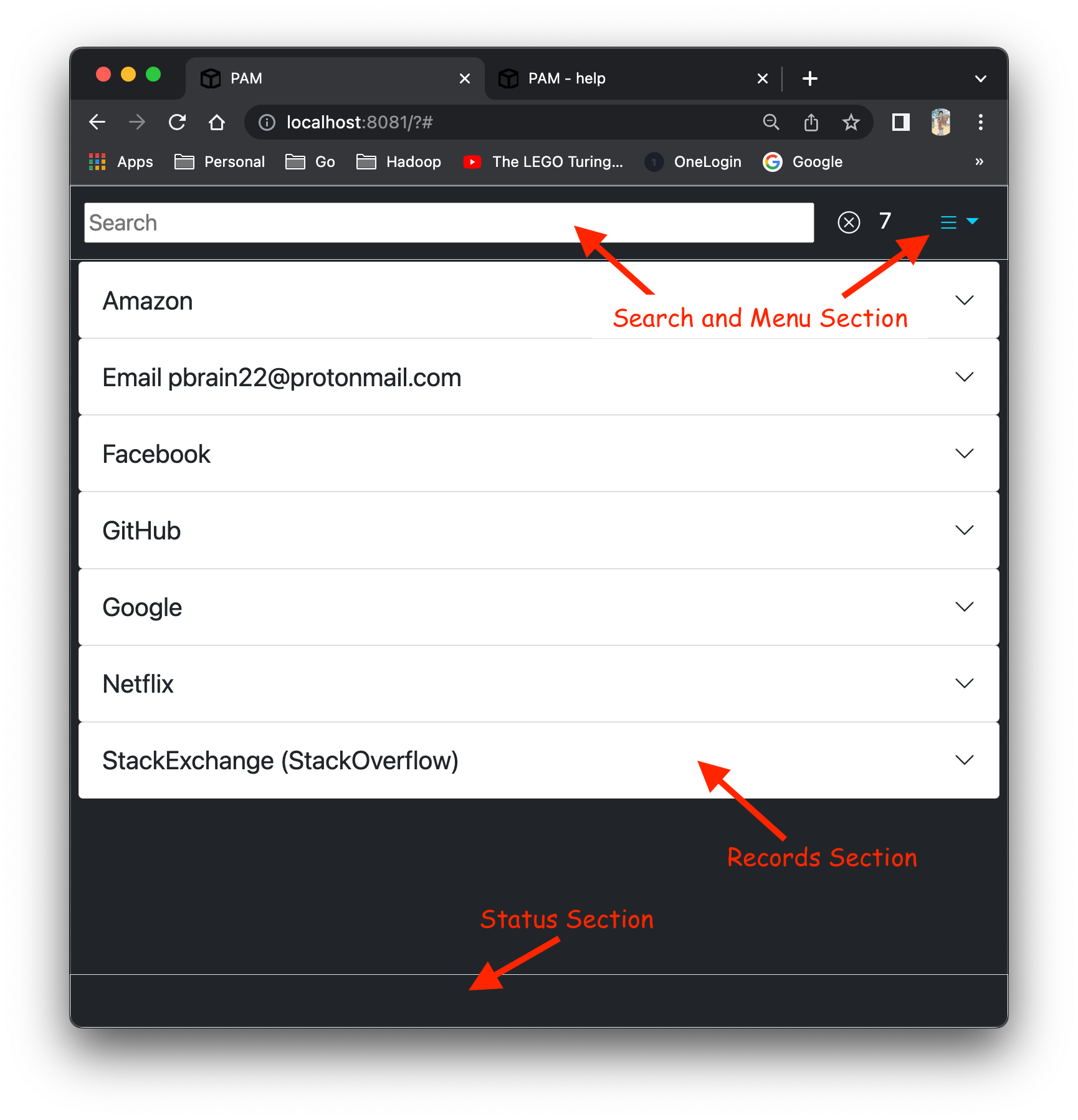Open the Hadoop bookmarks folder
This screenshot has width=1078, height=1120.
point(399,162)
